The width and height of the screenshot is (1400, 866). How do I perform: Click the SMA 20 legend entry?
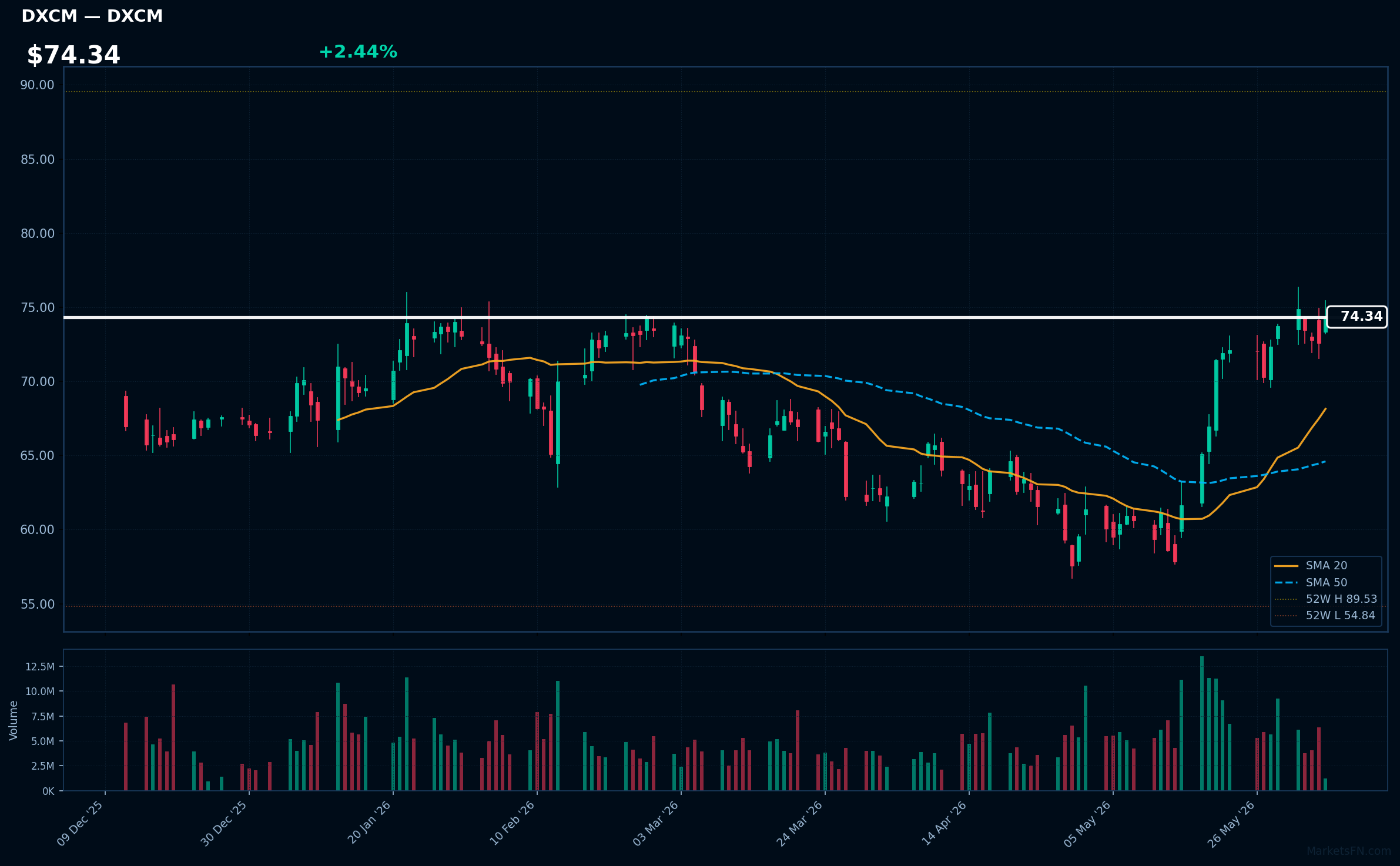tap(1327, 565)
